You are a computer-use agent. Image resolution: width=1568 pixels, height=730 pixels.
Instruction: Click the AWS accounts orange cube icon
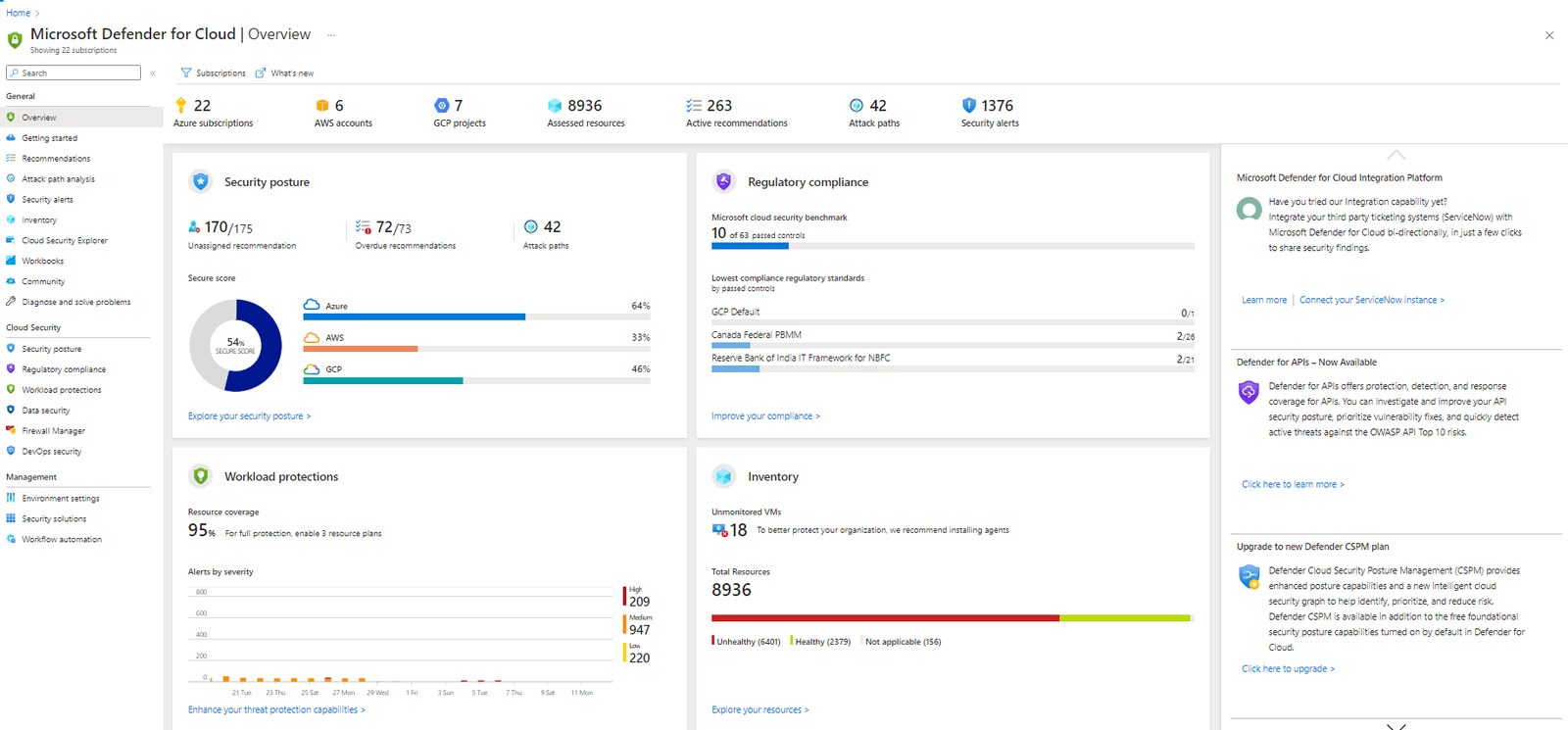coord(322,106)
